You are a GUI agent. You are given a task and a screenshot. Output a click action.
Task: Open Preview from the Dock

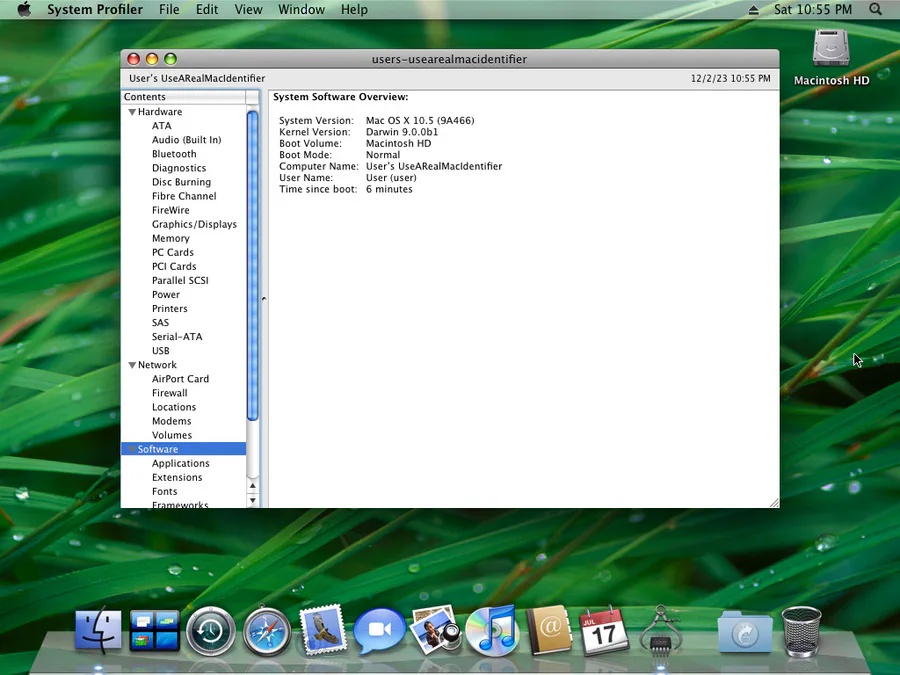click(436, 630)
